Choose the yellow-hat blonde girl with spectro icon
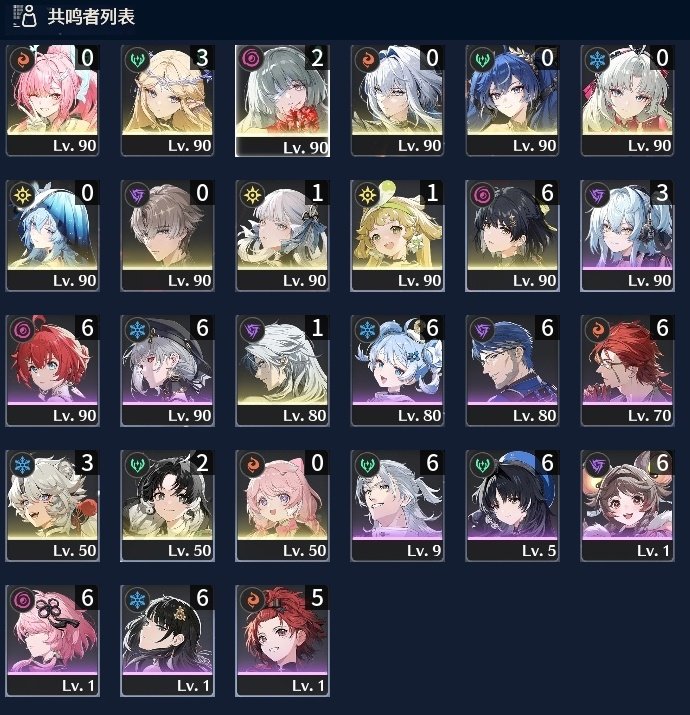This screenshot has width=690, height=715. [x=397, y=235]
